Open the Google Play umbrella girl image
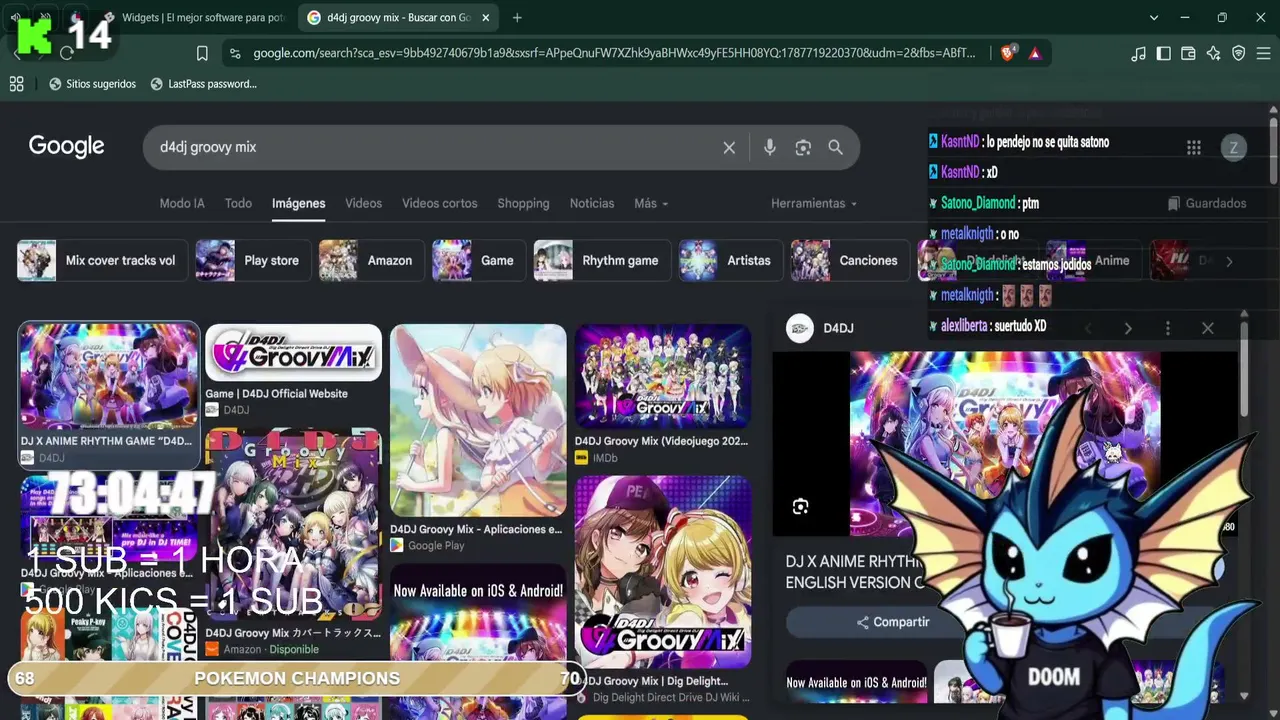Viewport: 1280px width, 720px height. click(478, 420)
